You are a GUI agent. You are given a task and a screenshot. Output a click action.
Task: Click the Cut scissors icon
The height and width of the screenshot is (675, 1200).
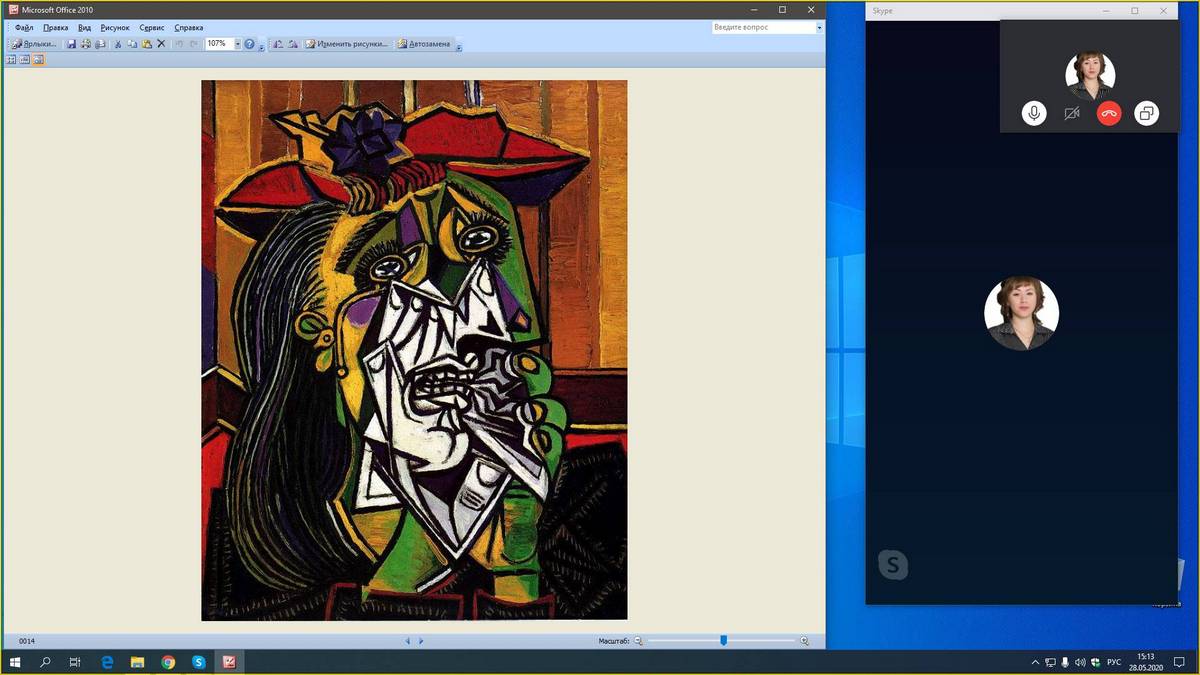(118, 44)
